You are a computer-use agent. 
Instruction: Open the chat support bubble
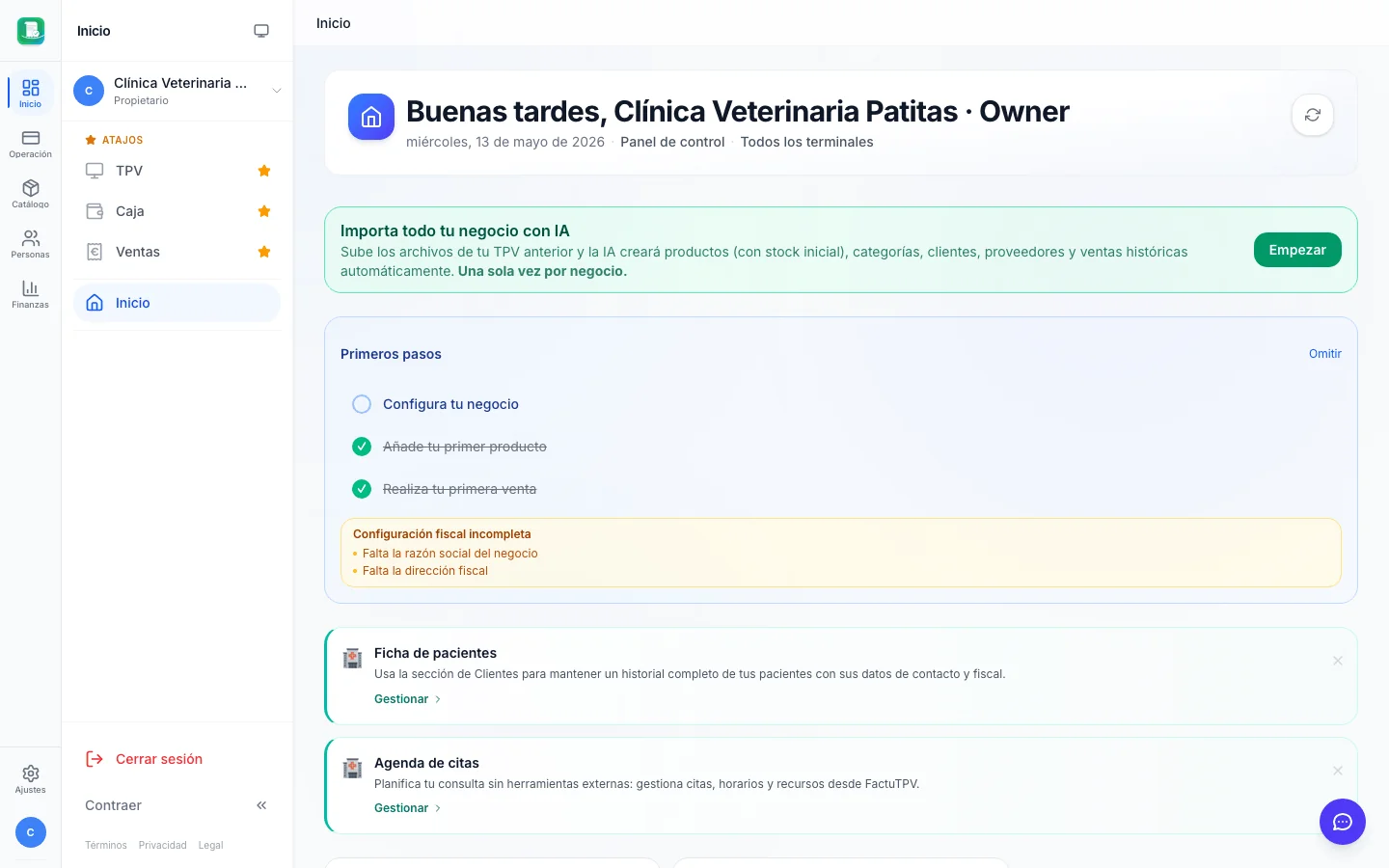click(x=1343, y=822)
